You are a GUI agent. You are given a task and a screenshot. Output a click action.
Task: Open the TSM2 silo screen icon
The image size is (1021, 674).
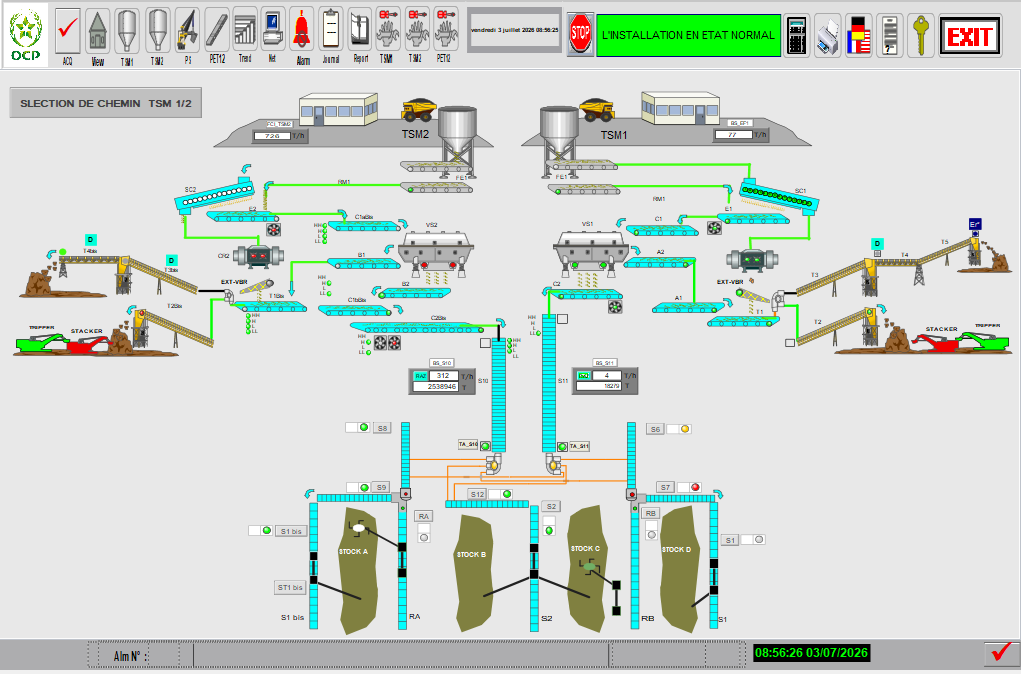click(158, 31)
